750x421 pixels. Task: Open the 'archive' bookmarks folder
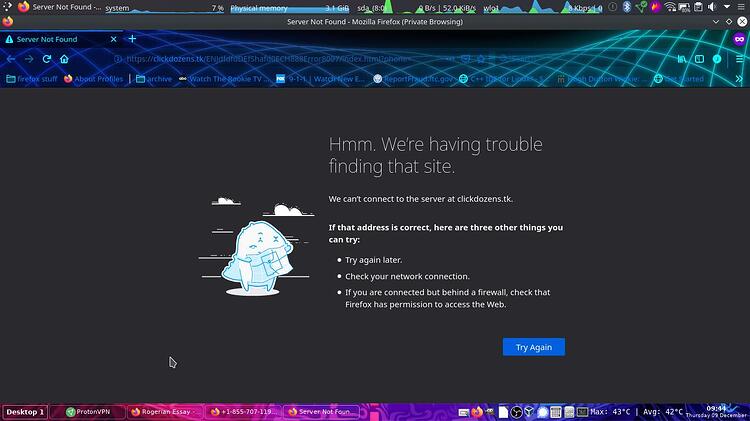pyautogui.click(x=154, y=79)
